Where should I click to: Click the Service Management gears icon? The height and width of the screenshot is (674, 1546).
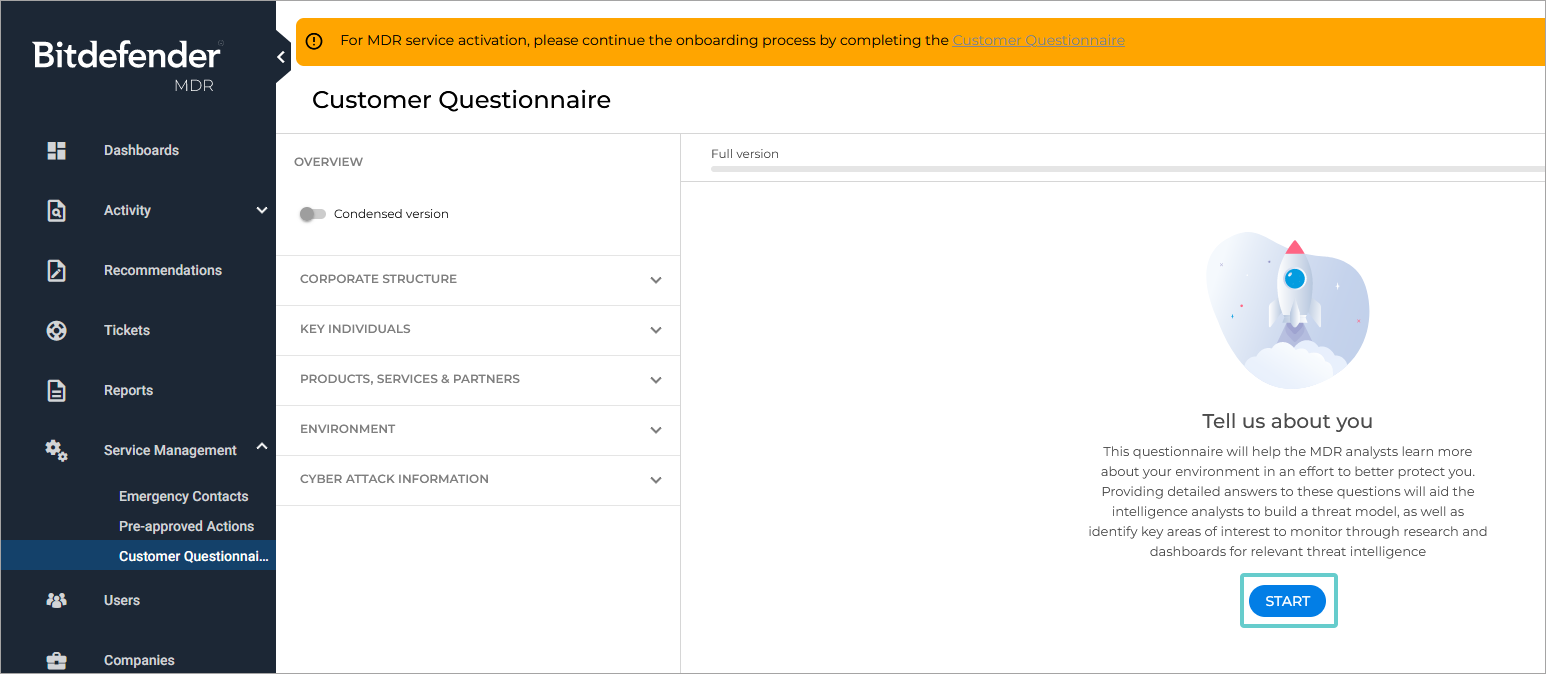pyautogui.click(x=57, y=451)
